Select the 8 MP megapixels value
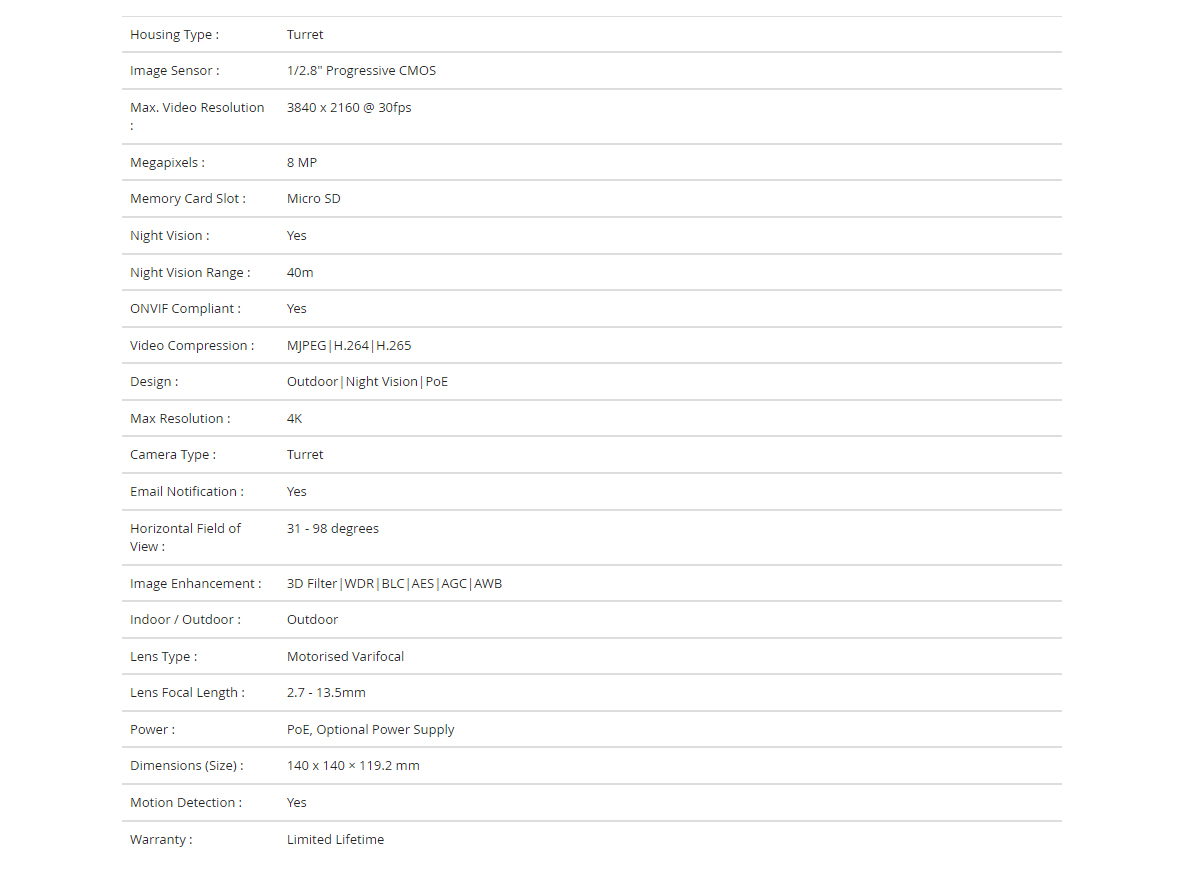 tap(302, 163)
